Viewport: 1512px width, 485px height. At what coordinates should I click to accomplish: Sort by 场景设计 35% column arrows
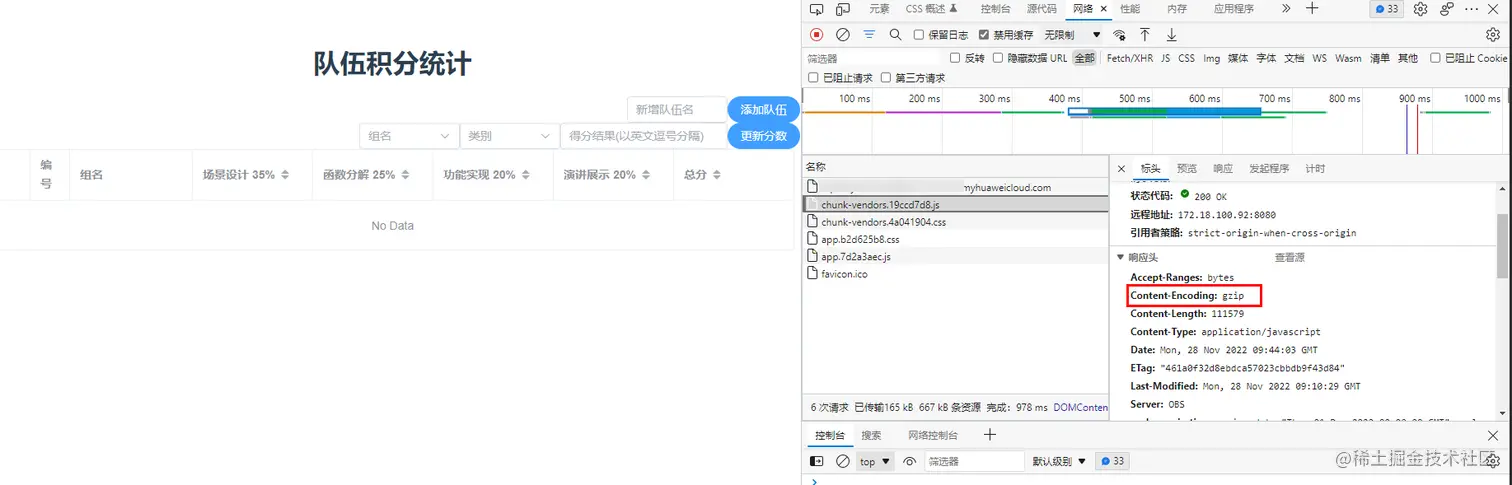[x=285, y=175]
